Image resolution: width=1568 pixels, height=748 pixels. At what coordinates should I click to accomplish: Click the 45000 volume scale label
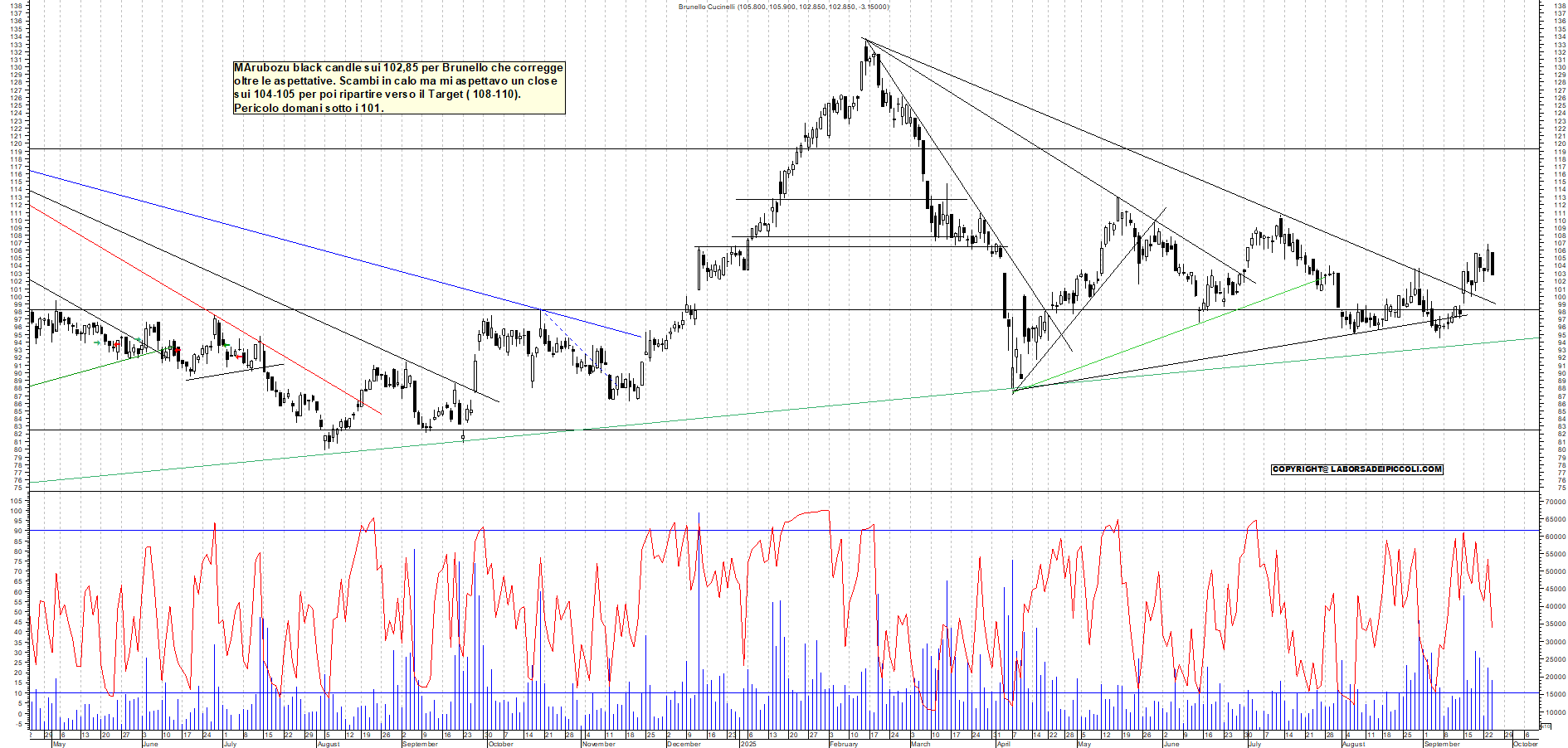point(1555,589)
